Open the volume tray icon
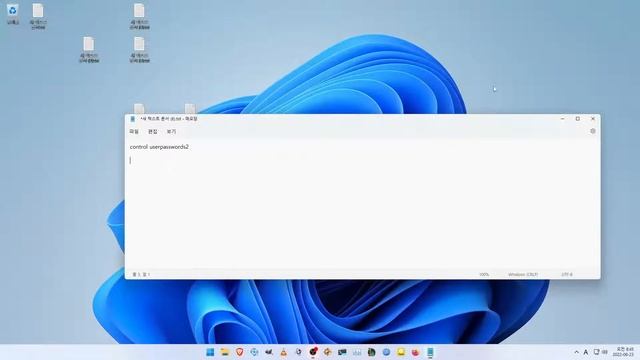Screen dimensions: 640x360 (x=605, y=352)
